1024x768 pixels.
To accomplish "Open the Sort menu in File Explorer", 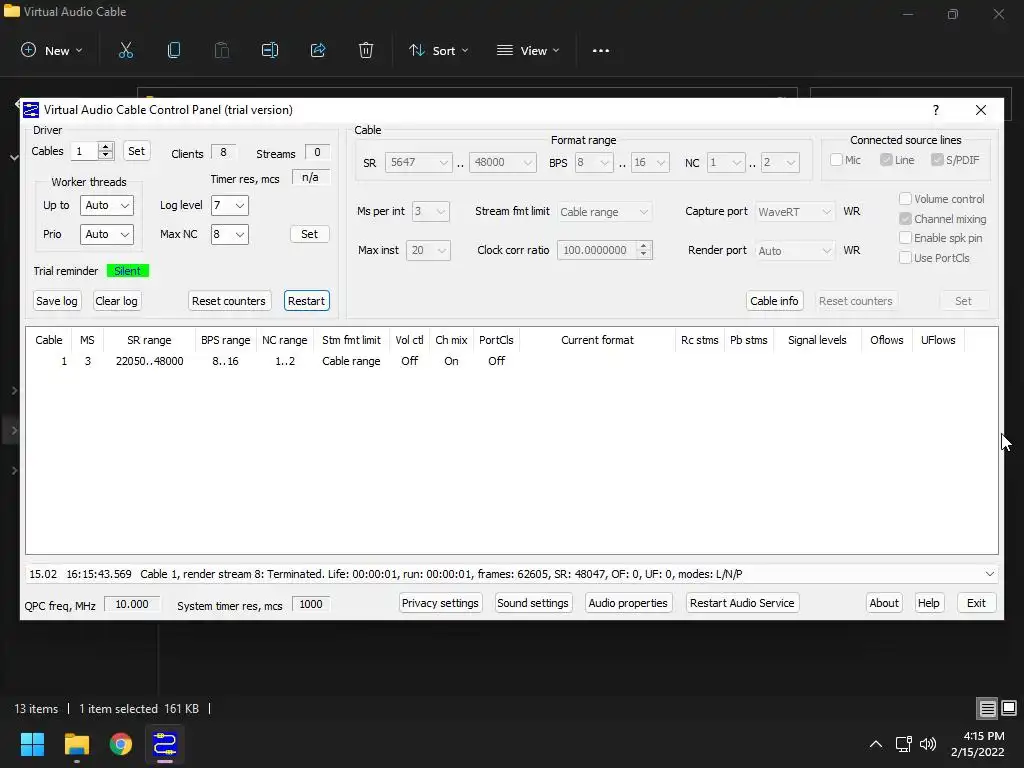I will click(x=438, y=50).
